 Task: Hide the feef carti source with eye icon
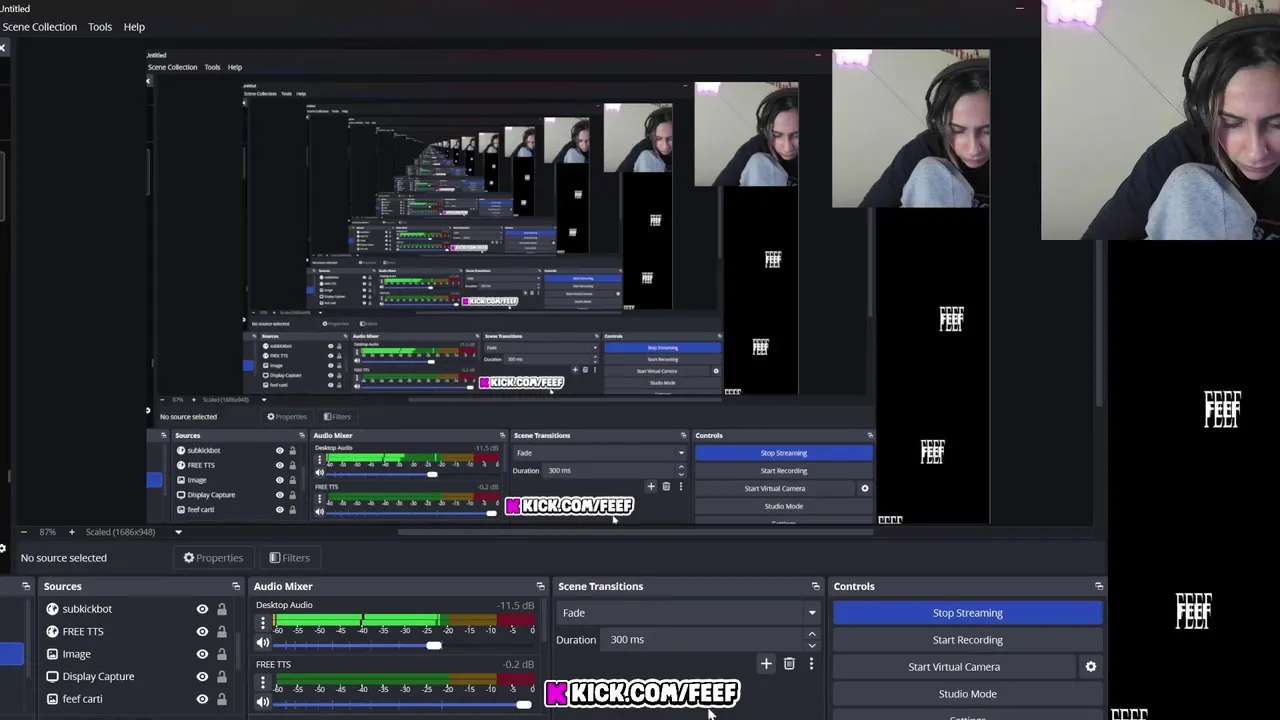pos(202,699)
